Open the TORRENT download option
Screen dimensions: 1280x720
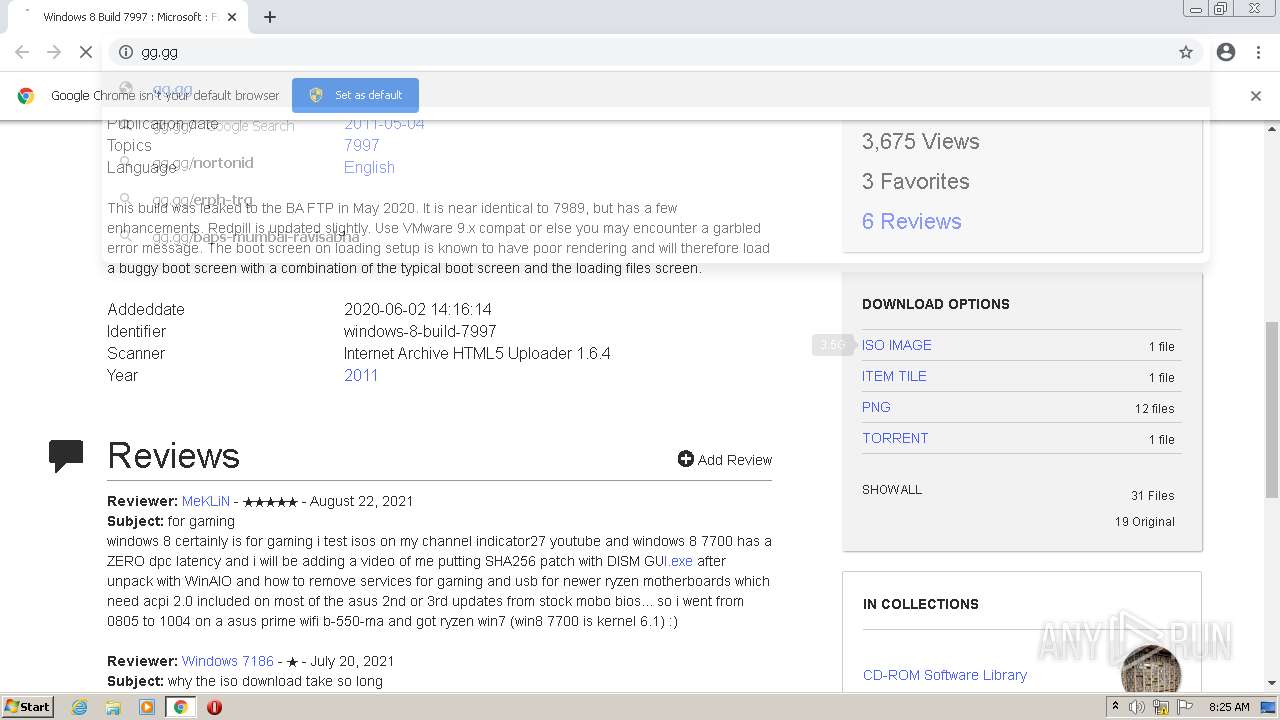(x=895, y=438)
